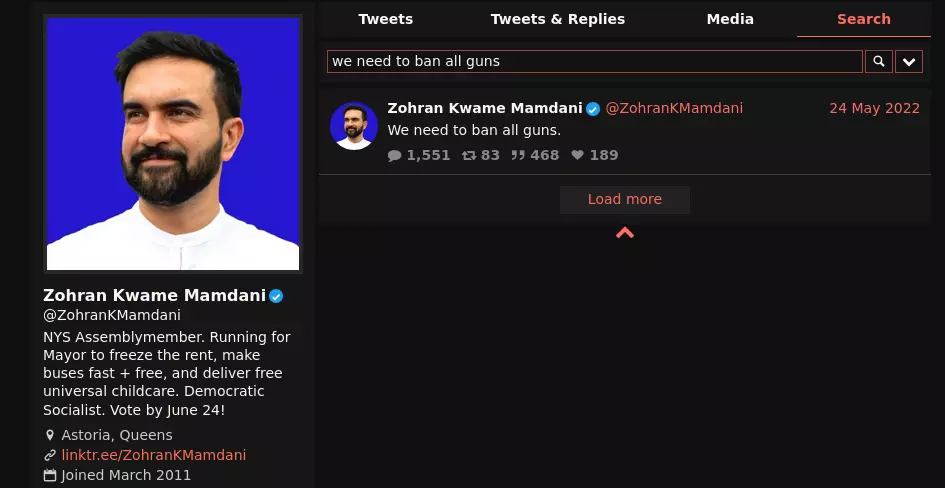
Task: Click the @ZohranKMamdani handle in the tweet
Action: tap(674, 108)
